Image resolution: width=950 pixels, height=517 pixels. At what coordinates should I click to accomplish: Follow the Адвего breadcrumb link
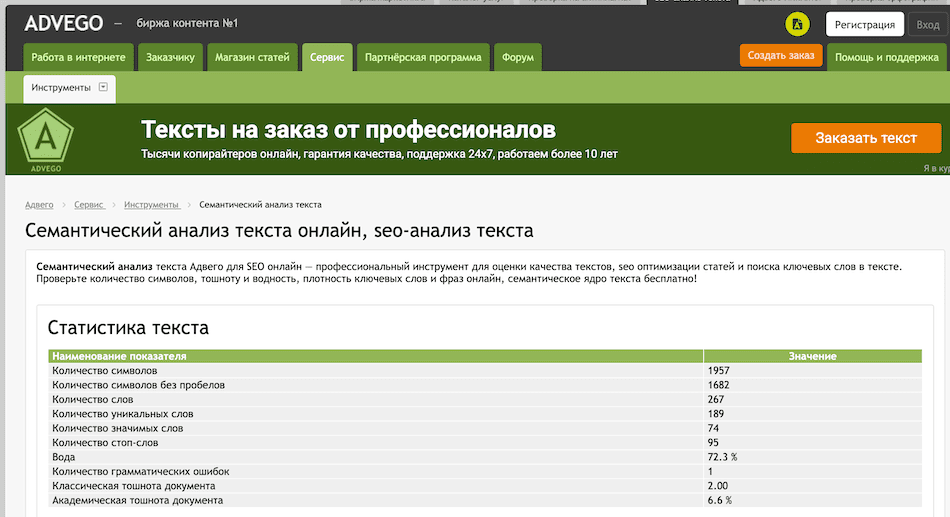pyautogui.click(x=39, y=204)
